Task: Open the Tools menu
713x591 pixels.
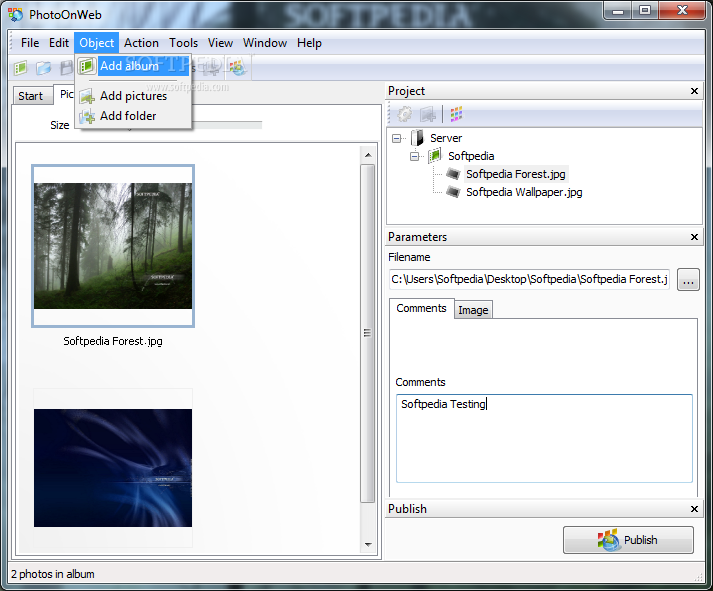Action: click(184, 43)
